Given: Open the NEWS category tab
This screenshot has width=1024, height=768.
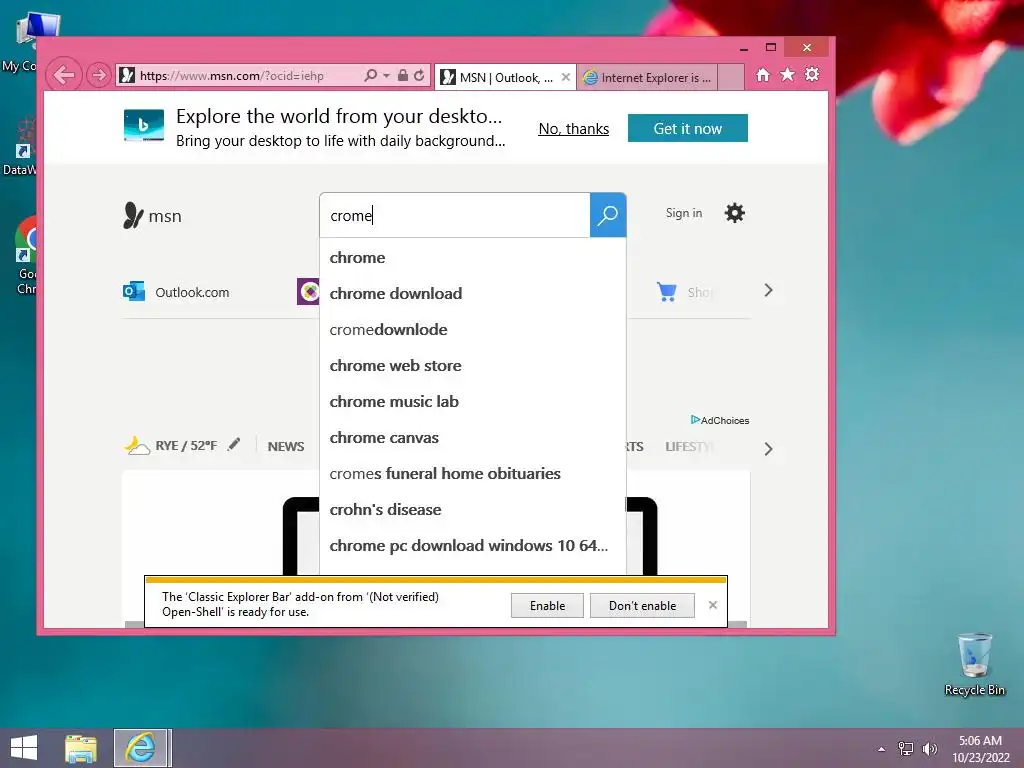Looking at the screenshot, I should coord(285,446).
